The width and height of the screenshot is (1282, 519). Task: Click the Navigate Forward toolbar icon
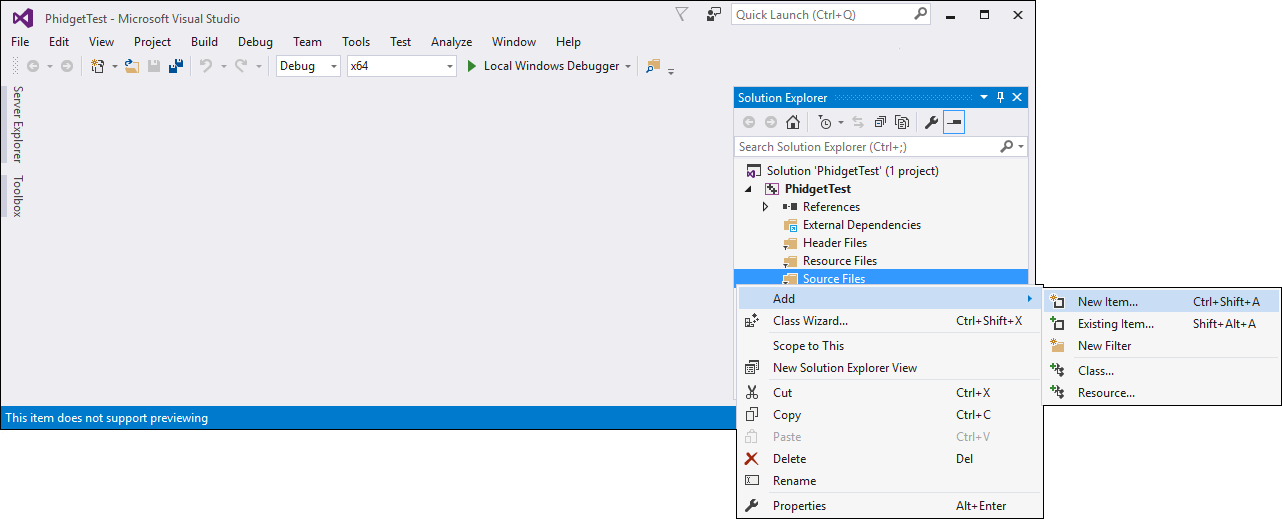point(67,66)
